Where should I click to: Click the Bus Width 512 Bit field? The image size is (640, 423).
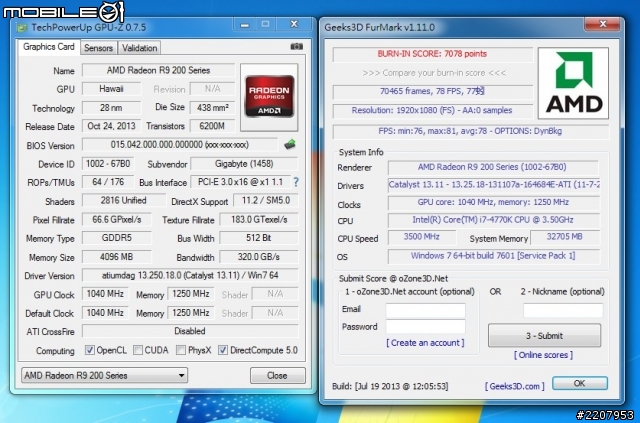(259, 238)
